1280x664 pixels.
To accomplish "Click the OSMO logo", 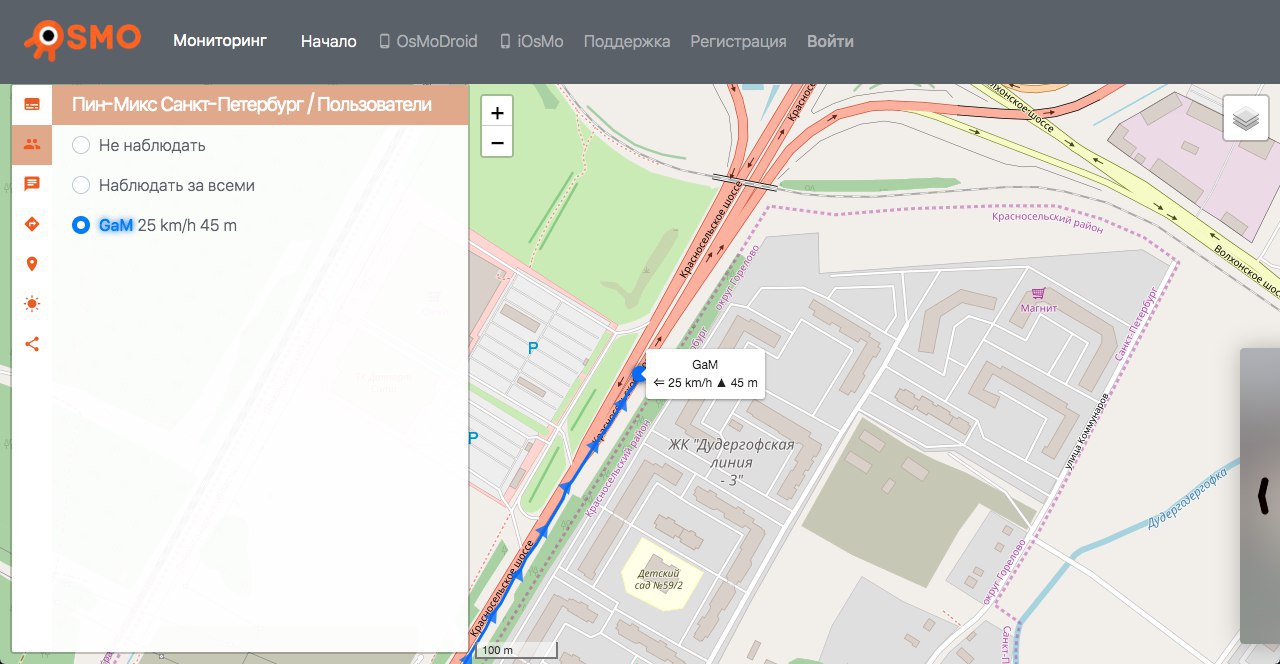I will (x=83, y=39).
